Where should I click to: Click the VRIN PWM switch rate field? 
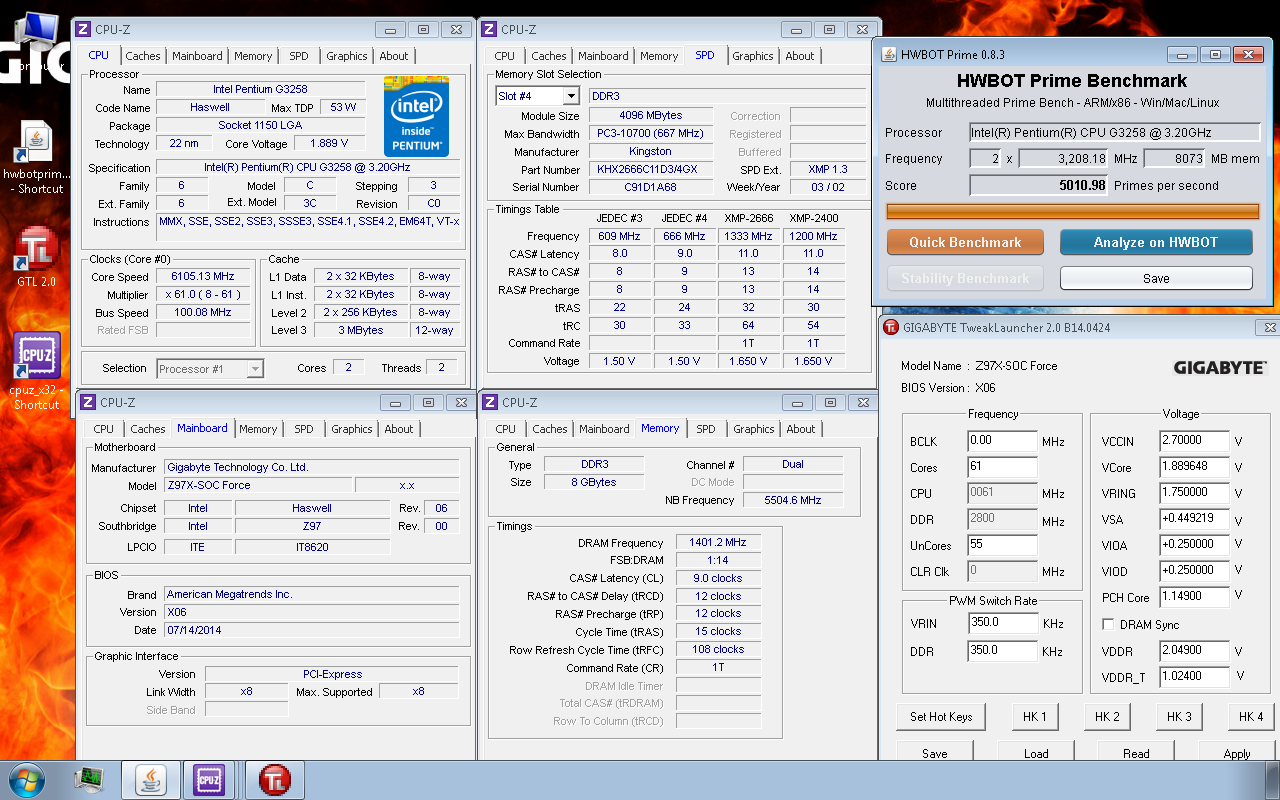[1003, 623]
